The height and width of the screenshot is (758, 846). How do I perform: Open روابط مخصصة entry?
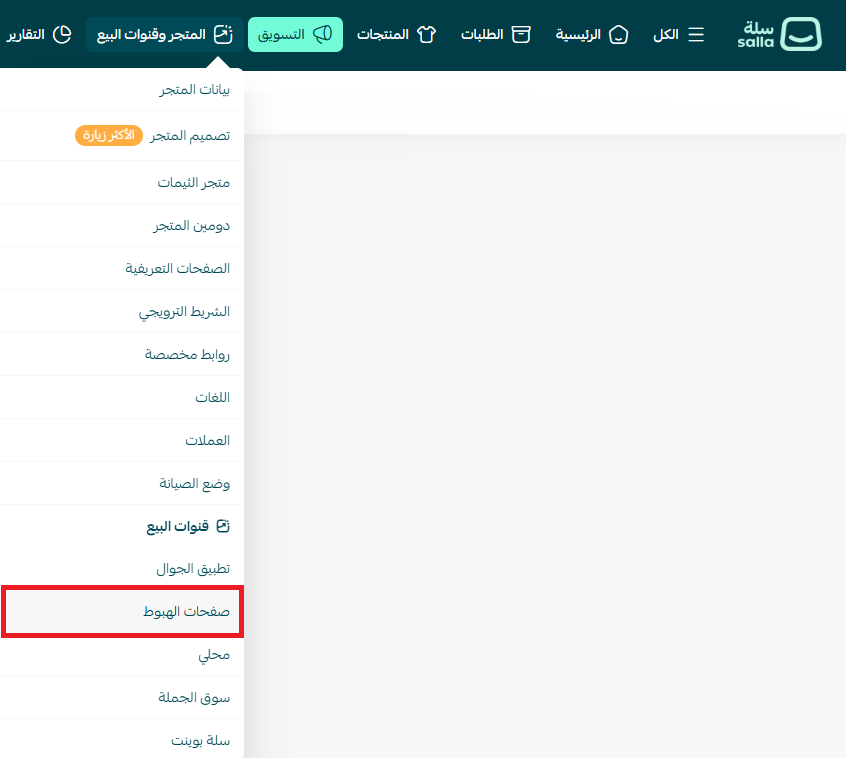coord(122,354)
